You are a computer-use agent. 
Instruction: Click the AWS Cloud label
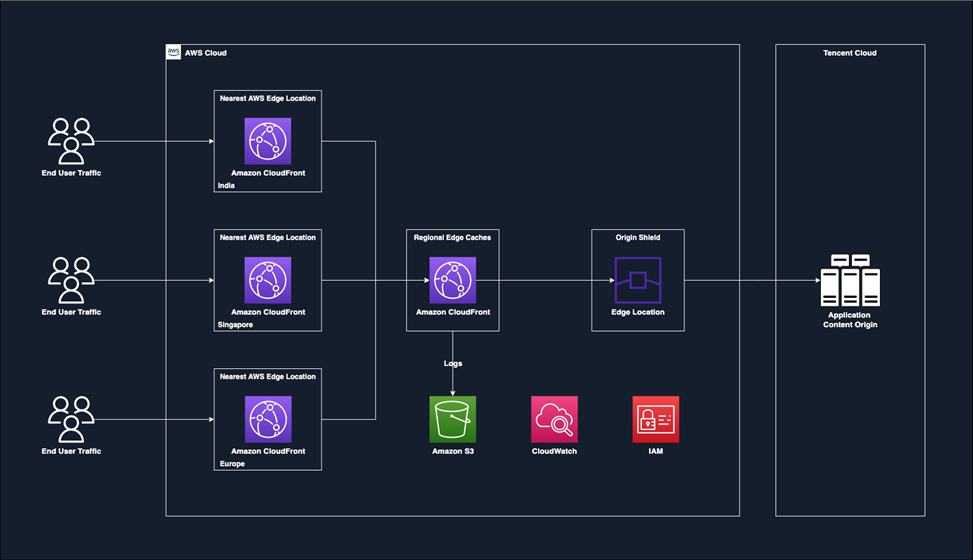click(x=205, y=52)
